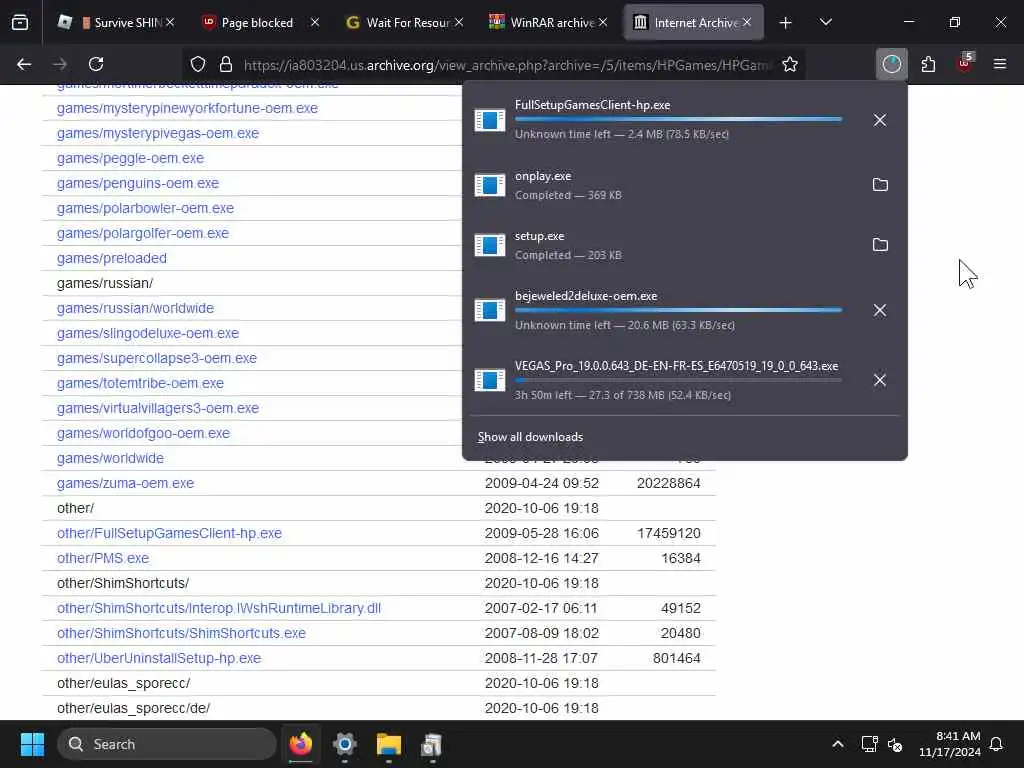Show hidden system tray icons

coord(837,744)
